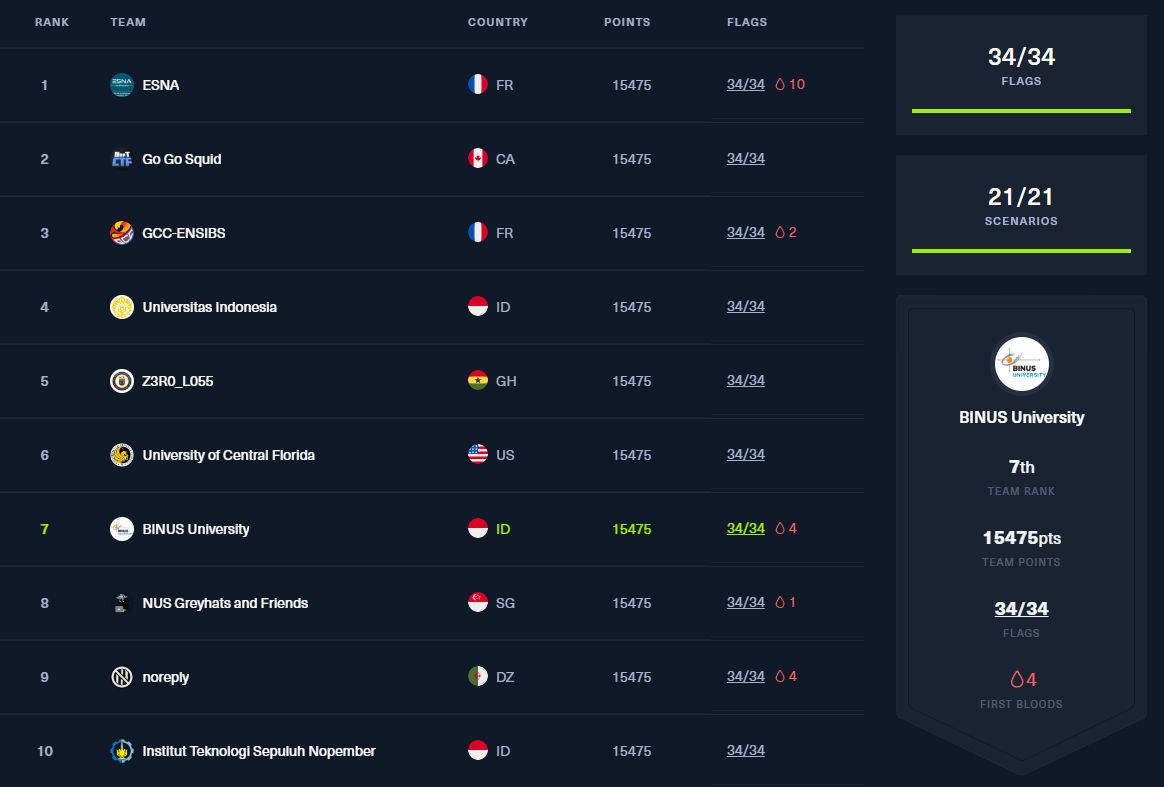
Task: Click the Algeria flag for noreply
Action: (x=478, y=677)
